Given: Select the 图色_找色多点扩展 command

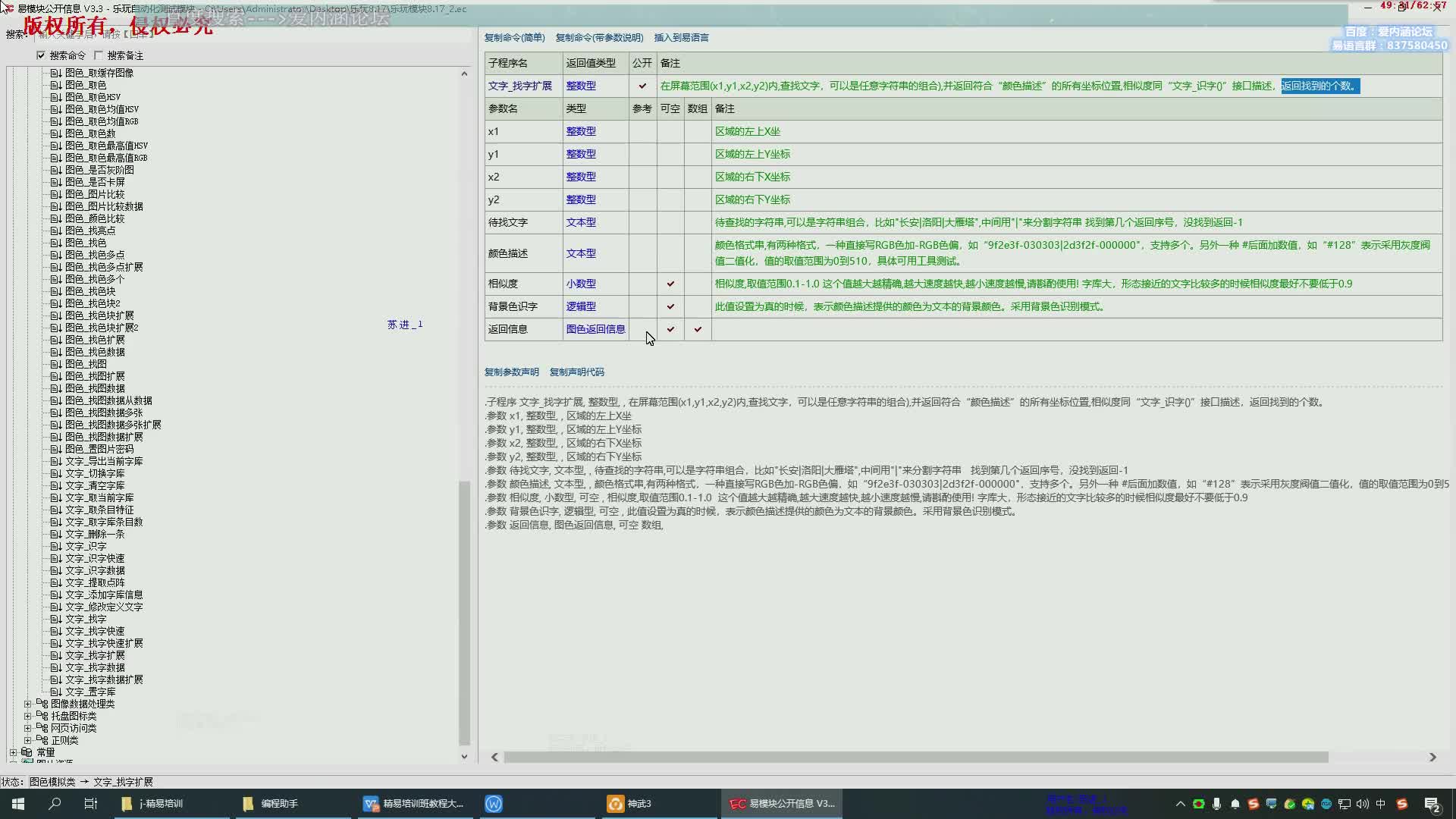Looking at the screenshot, I should point(104,267).
